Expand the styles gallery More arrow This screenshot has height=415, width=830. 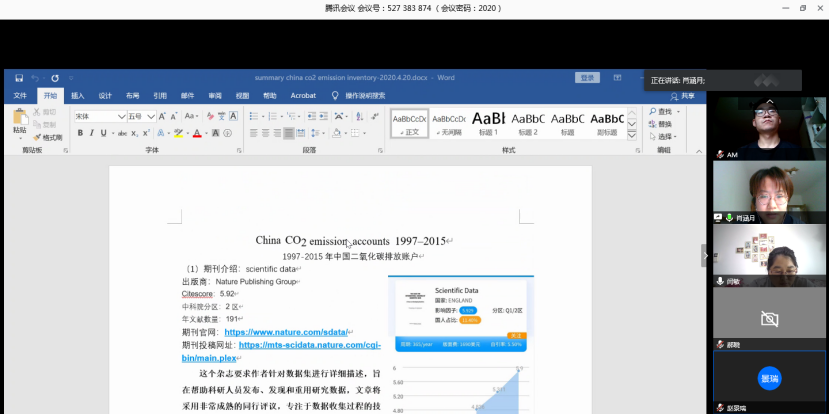pos(631,136)
